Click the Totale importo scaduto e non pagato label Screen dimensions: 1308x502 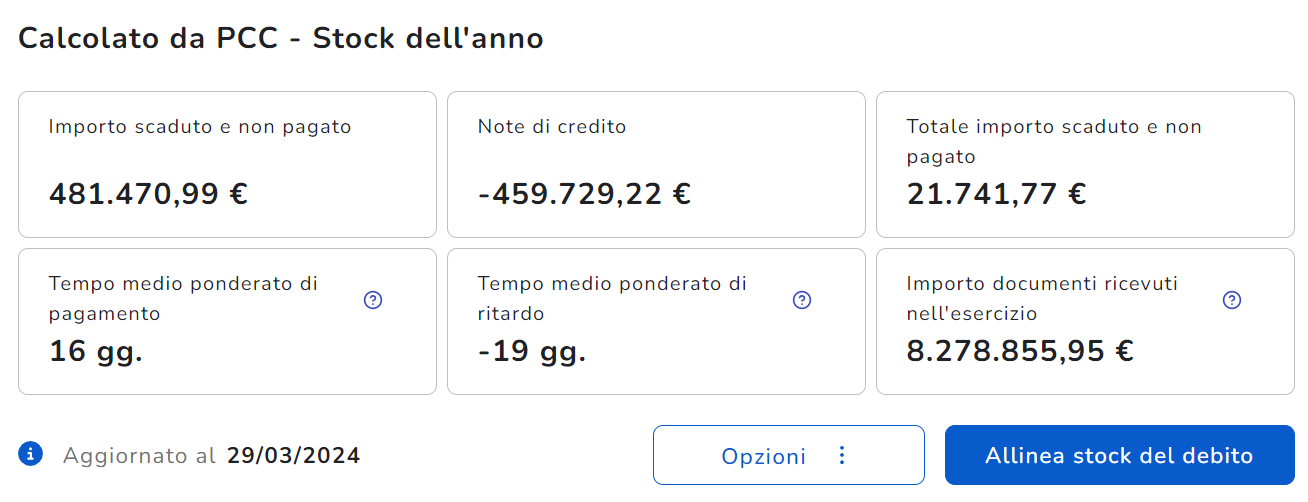click(1054, 142)
